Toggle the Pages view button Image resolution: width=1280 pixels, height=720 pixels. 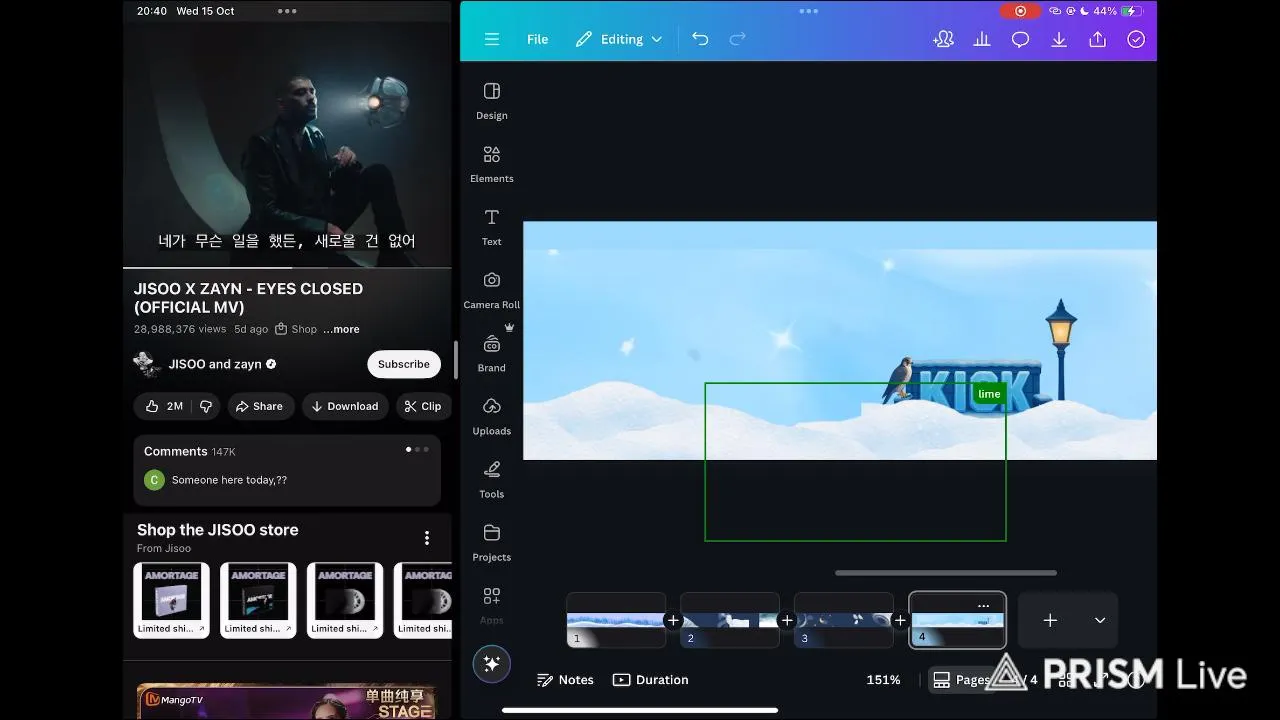[x=961, y=680]
